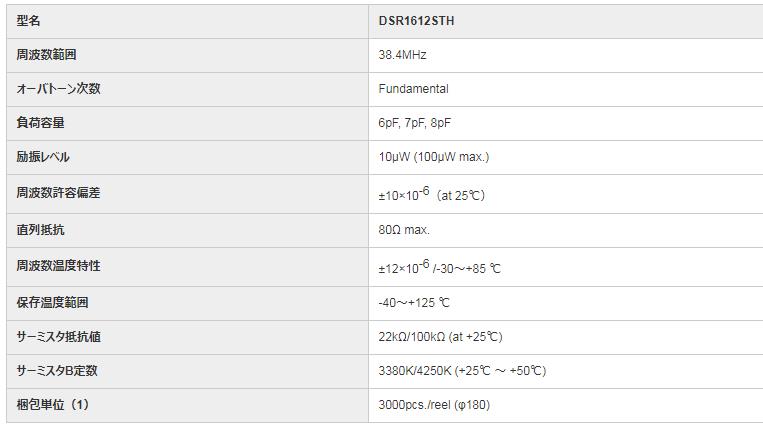Click the Fundamental overtone value
The height and width of the screenshot is (424, 763).
(413, 89)
